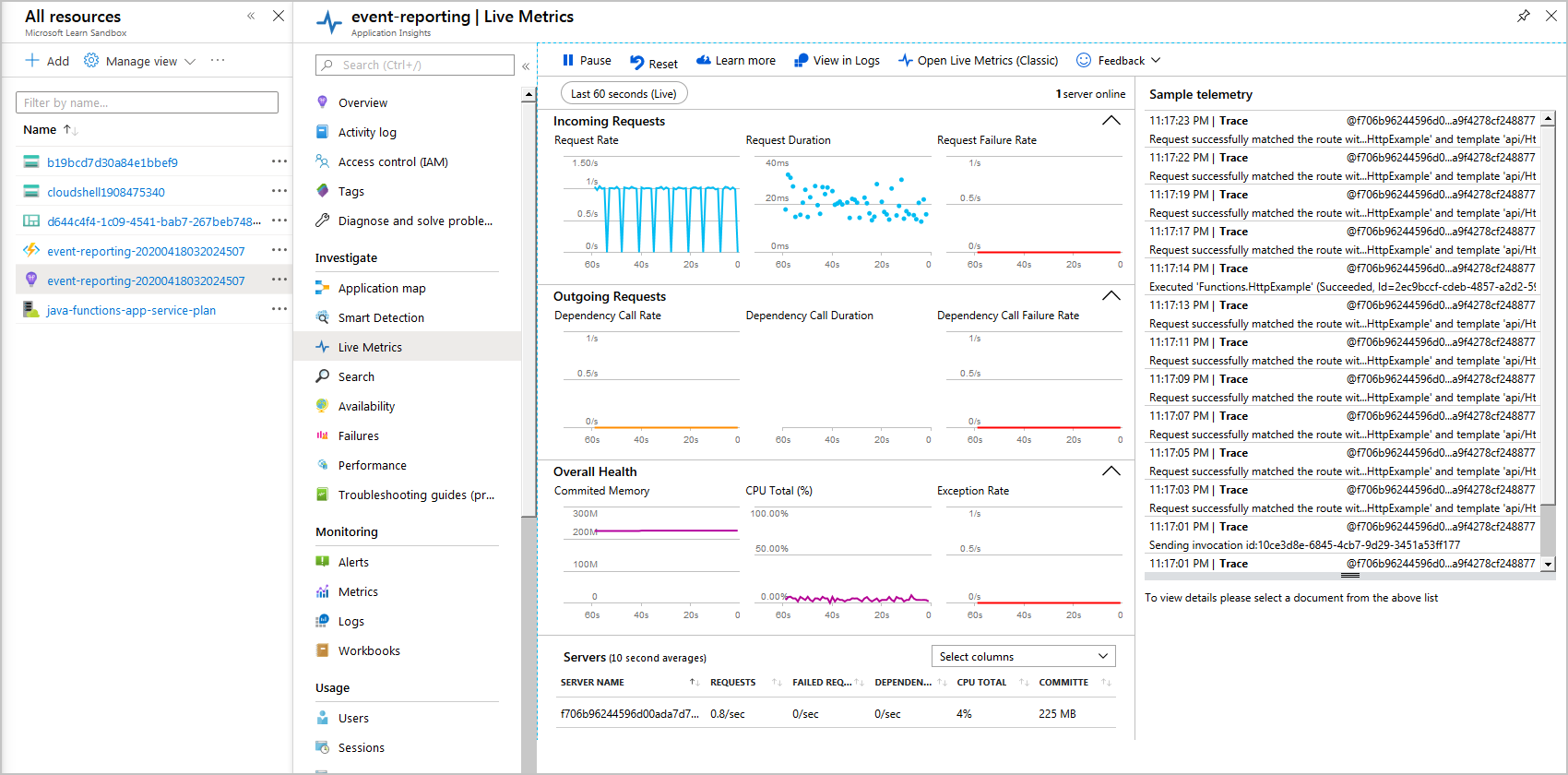Open the Select columns dropdown
This screenshot has height=775, width=1568.
(1024, 656)
